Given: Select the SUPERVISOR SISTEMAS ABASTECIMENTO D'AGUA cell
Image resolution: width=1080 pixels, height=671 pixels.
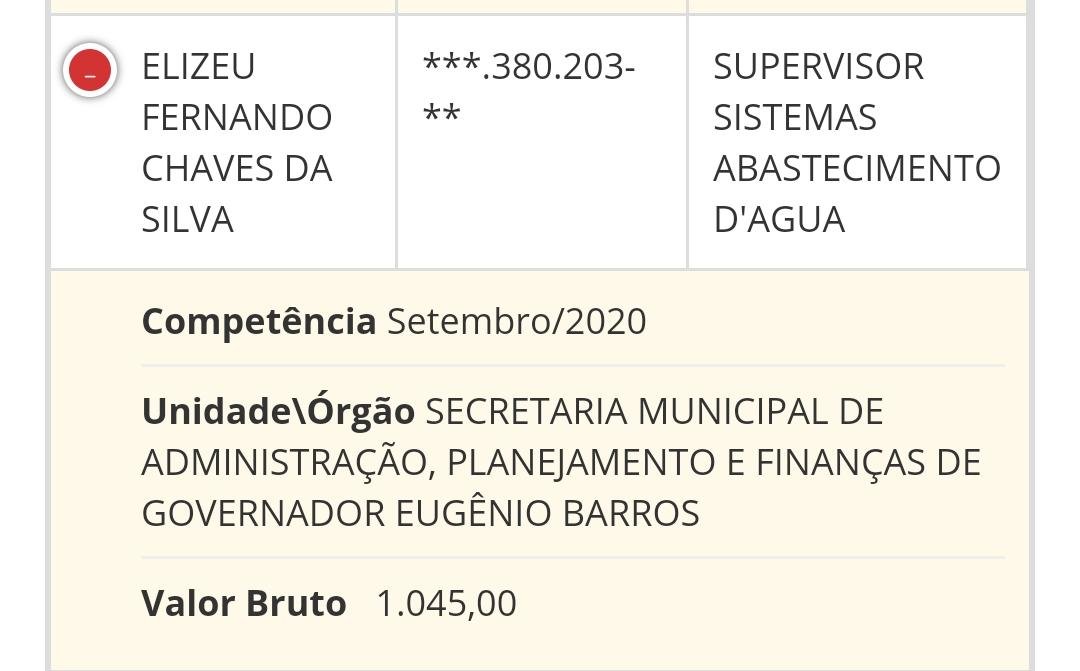Looking at the screenshot, I should (857, 143).
